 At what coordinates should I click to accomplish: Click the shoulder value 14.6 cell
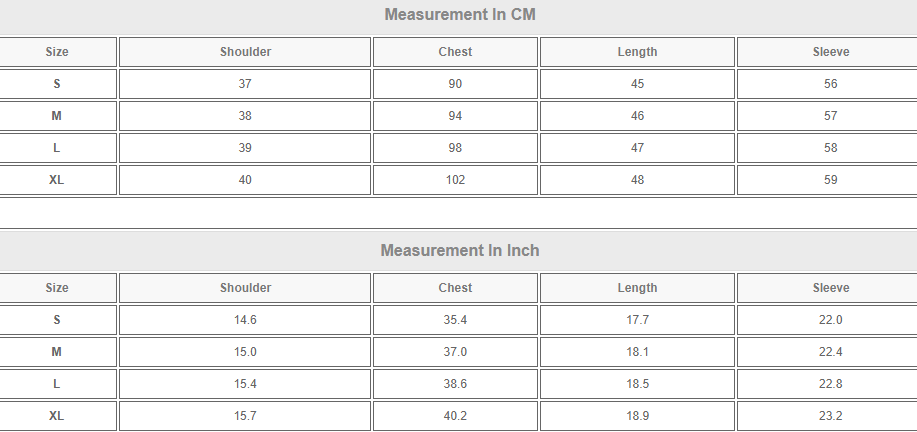pyautogui.click(x=245, y=320)
